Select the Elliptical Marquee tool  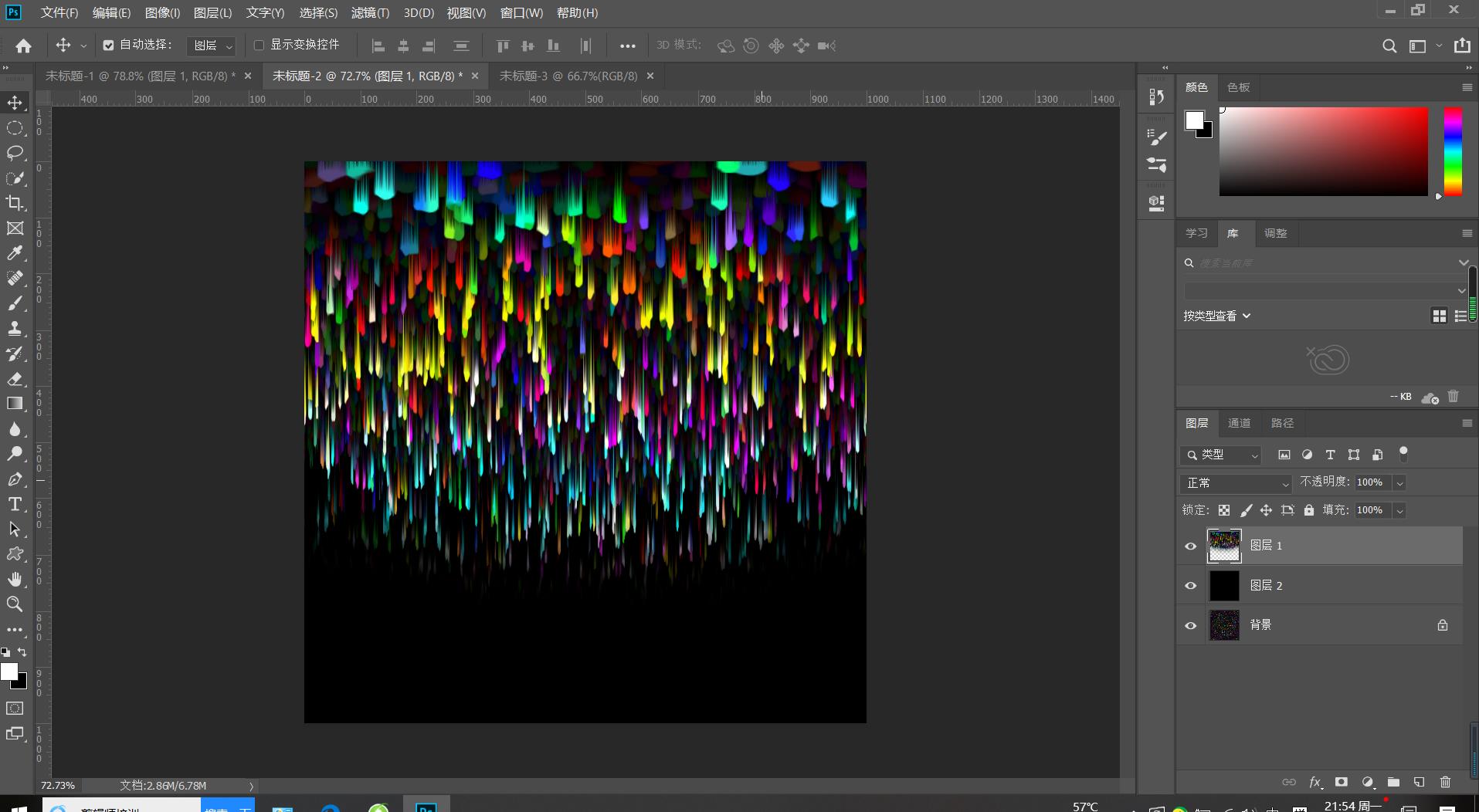[15, 128]
